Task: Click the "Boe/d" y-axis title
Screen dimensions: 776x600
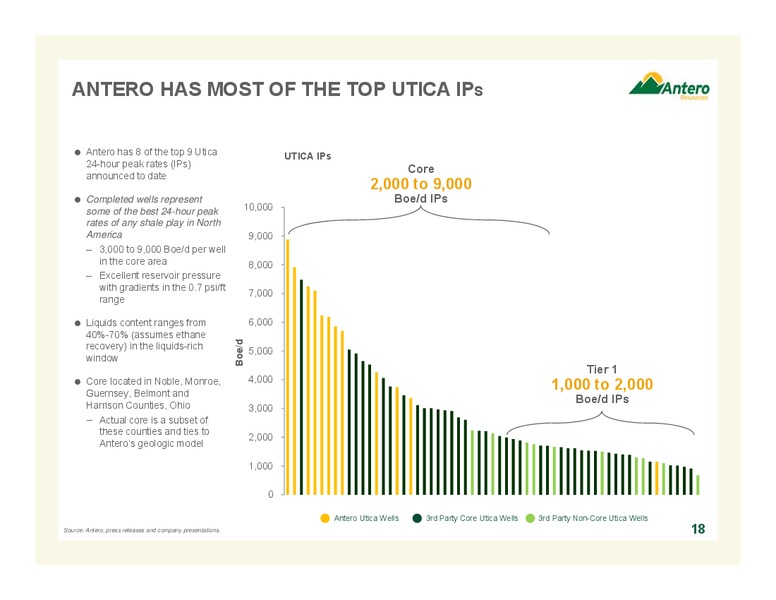Action: [240, 352]
